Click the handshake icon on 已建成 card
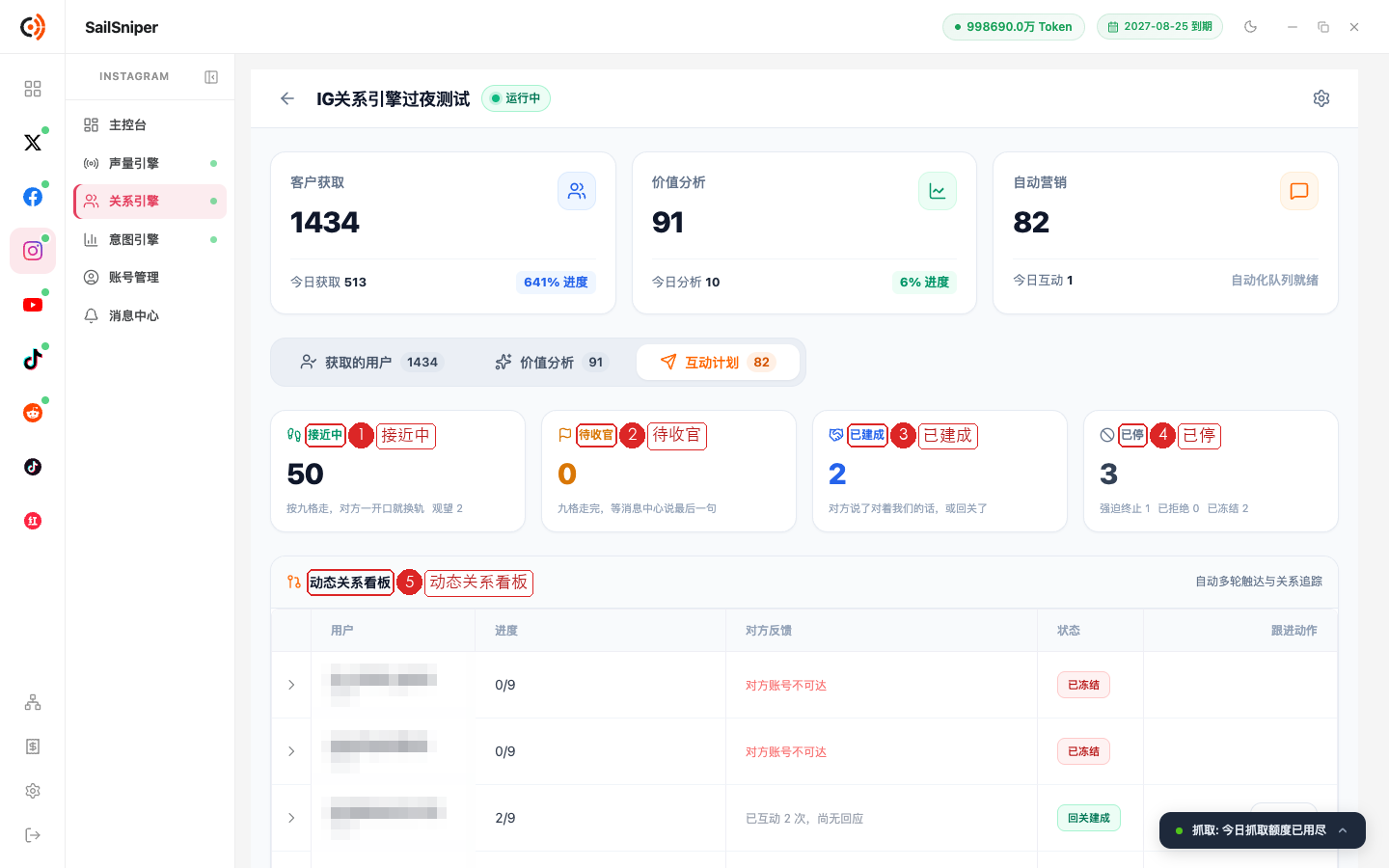The height and width of the screenshot is (868, 1389). (x=836, y=435)
